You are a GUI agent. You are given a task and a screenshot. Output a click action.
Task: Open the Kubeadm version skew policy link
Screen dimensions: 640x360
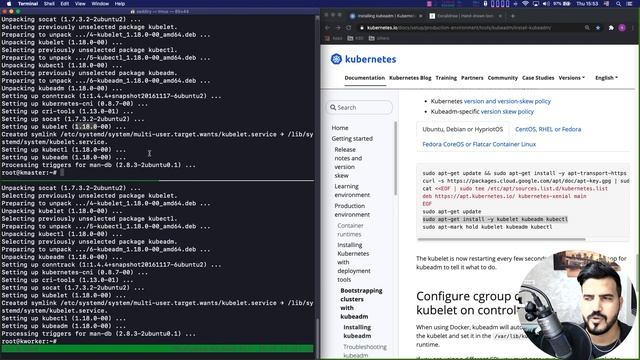click(x=507, y=111)
